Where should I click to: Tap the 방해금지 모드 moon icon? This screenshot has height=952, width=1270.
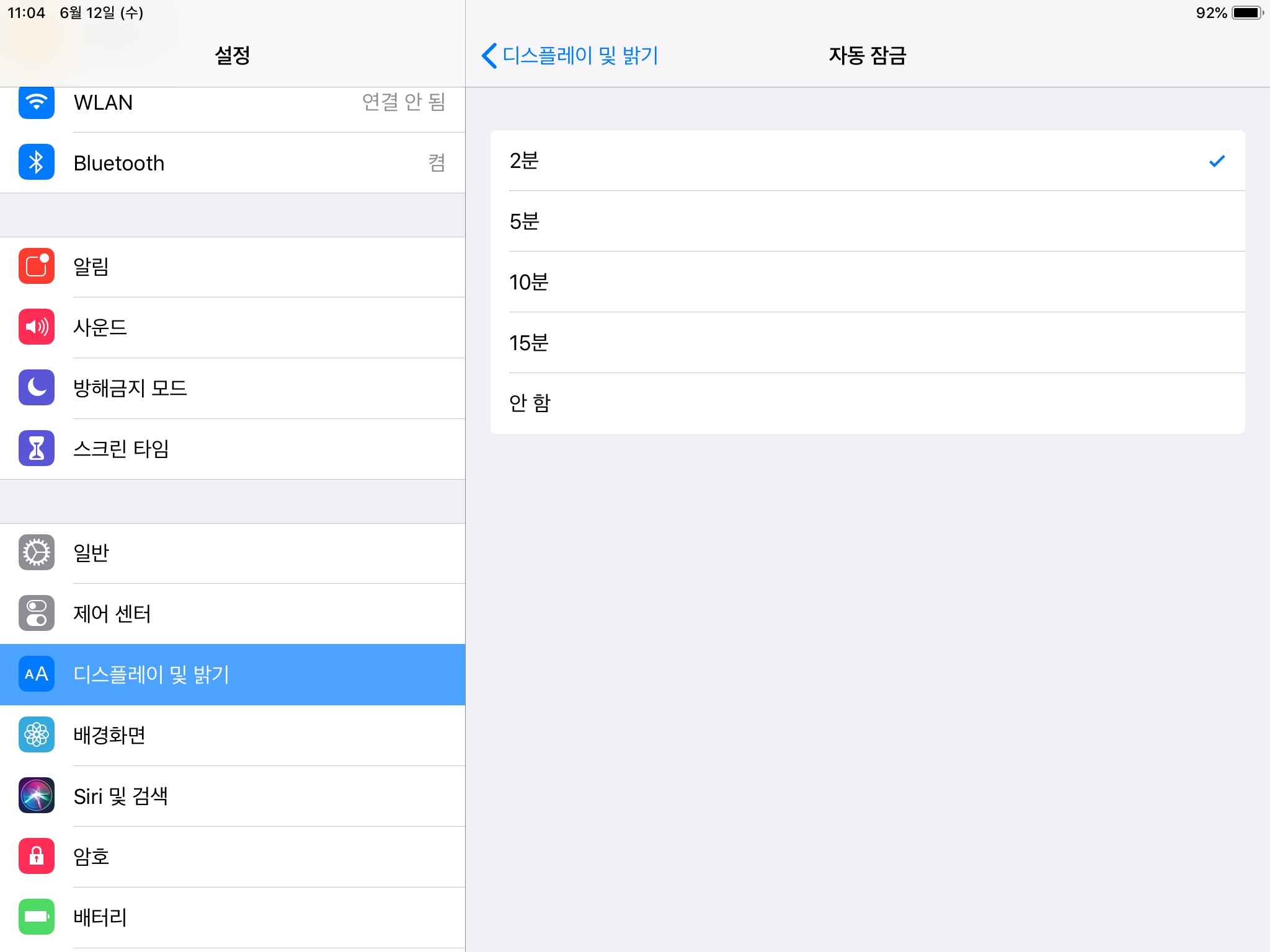(x=37, y=387)
